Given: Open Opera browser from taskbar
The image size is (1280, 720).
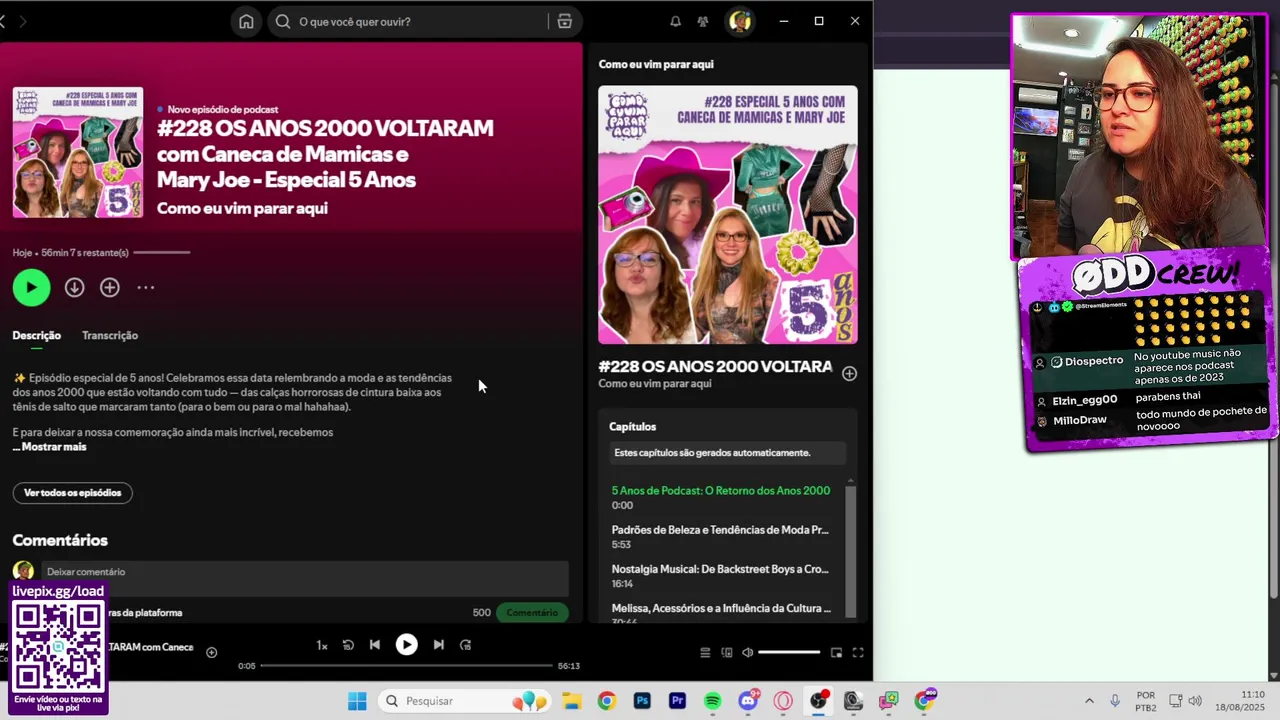Looking at the screenshot, I should (783, 701).
